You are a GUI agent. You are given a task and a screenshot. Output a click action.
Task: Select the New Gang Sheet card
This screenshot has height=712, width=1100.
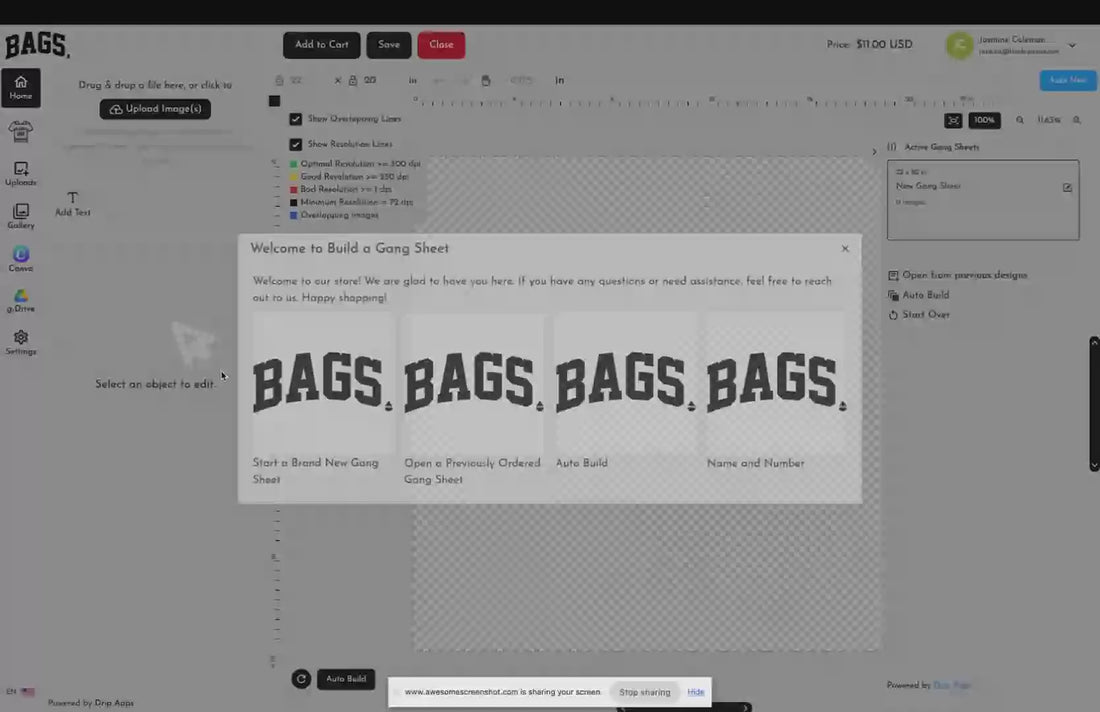pyautogui.click(x=983, y=200)
